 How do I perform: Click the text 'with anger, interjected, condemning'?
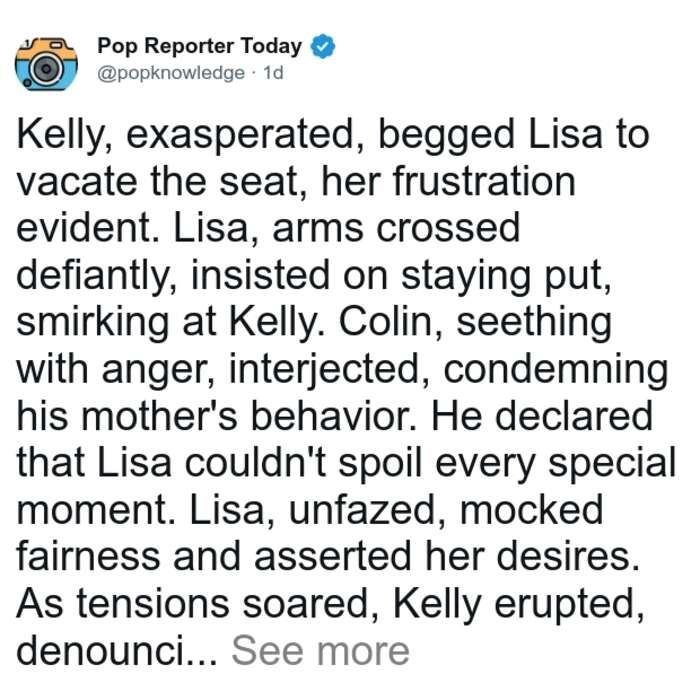pos(342,371)
